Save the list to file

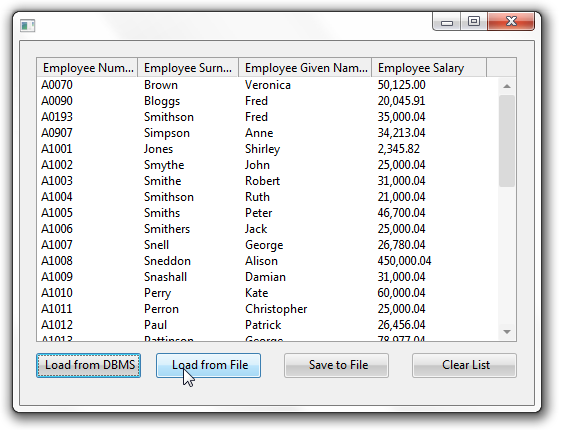(x=337, y=365)
